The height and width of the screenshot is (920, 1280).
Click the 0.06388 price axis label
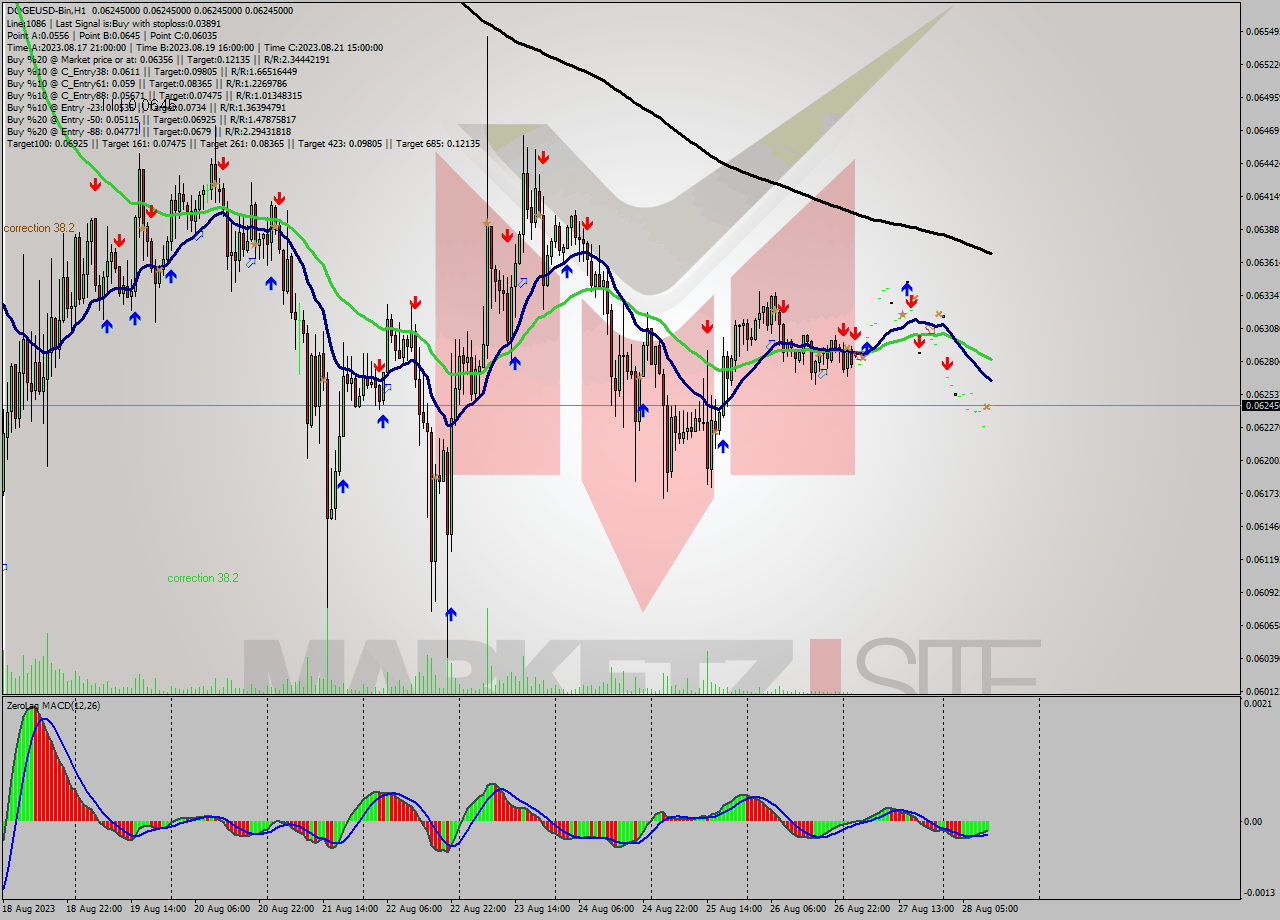tap(1262, 229)
